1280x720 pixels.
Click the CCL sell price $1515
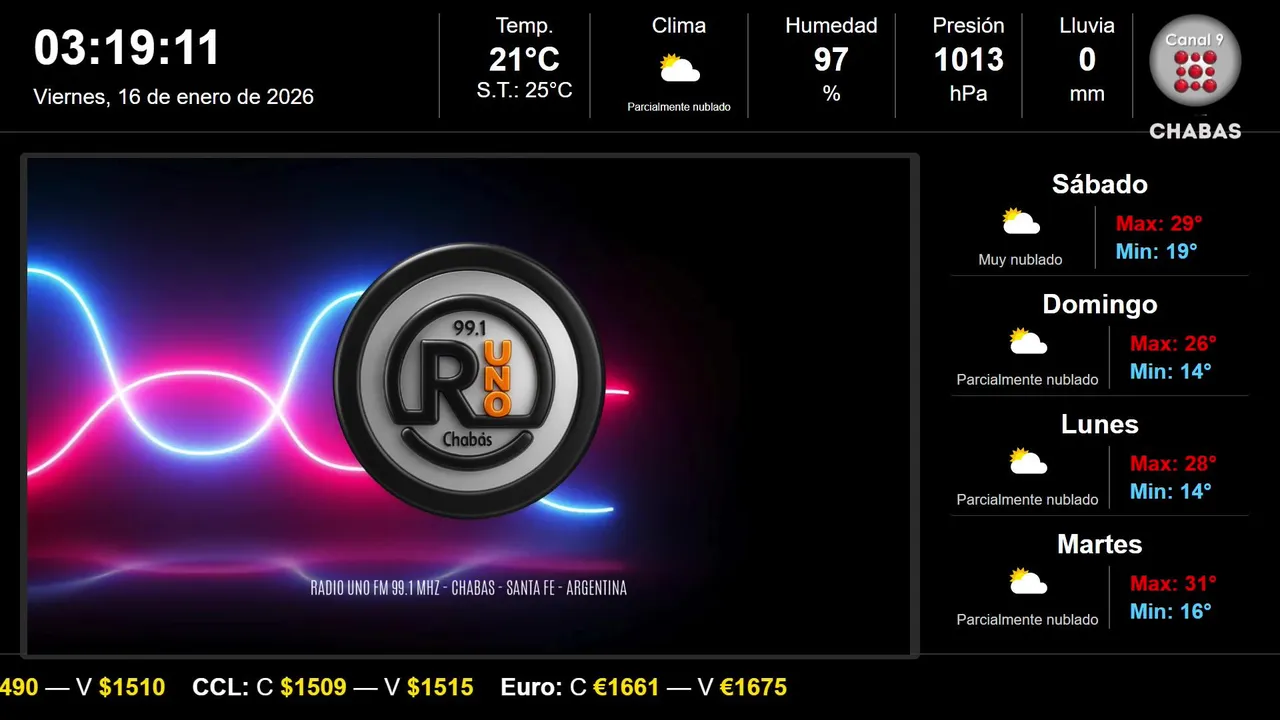[440, 688]
